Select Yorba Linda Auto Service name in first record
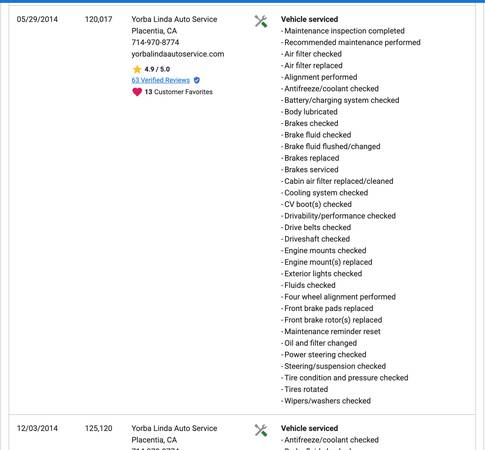 click(174, 19)
